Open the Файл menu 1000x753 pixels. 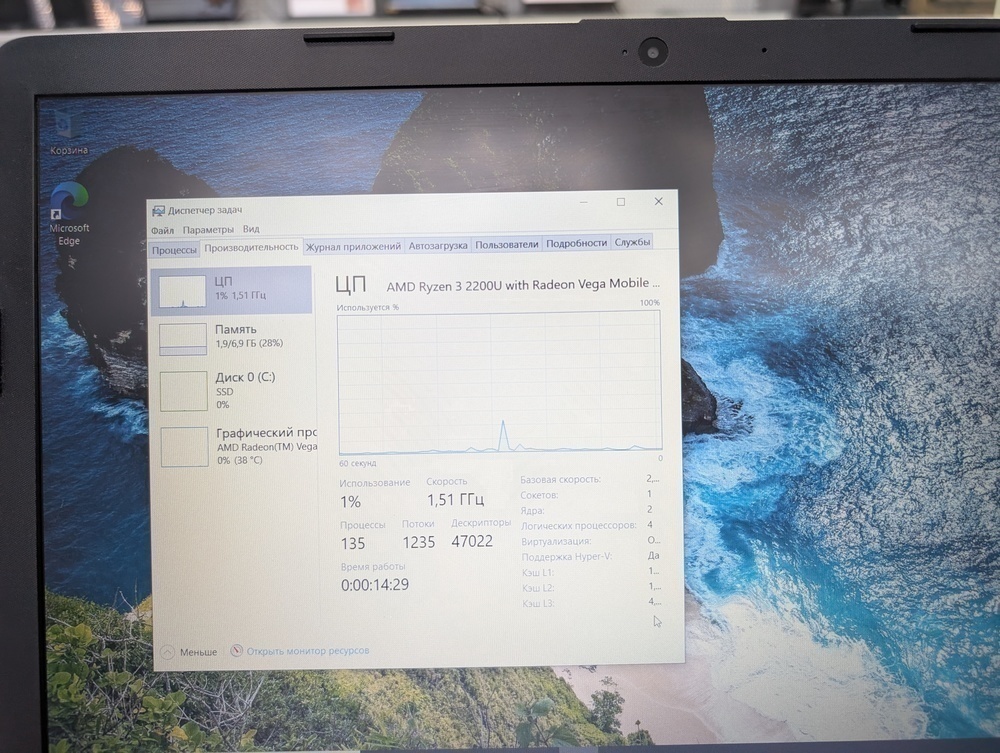coord(162,230)
